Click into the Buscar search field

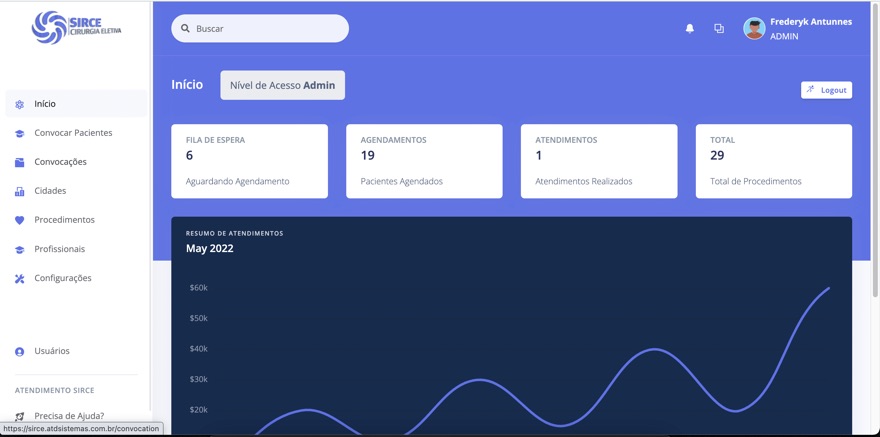click(x=260, y=29)
